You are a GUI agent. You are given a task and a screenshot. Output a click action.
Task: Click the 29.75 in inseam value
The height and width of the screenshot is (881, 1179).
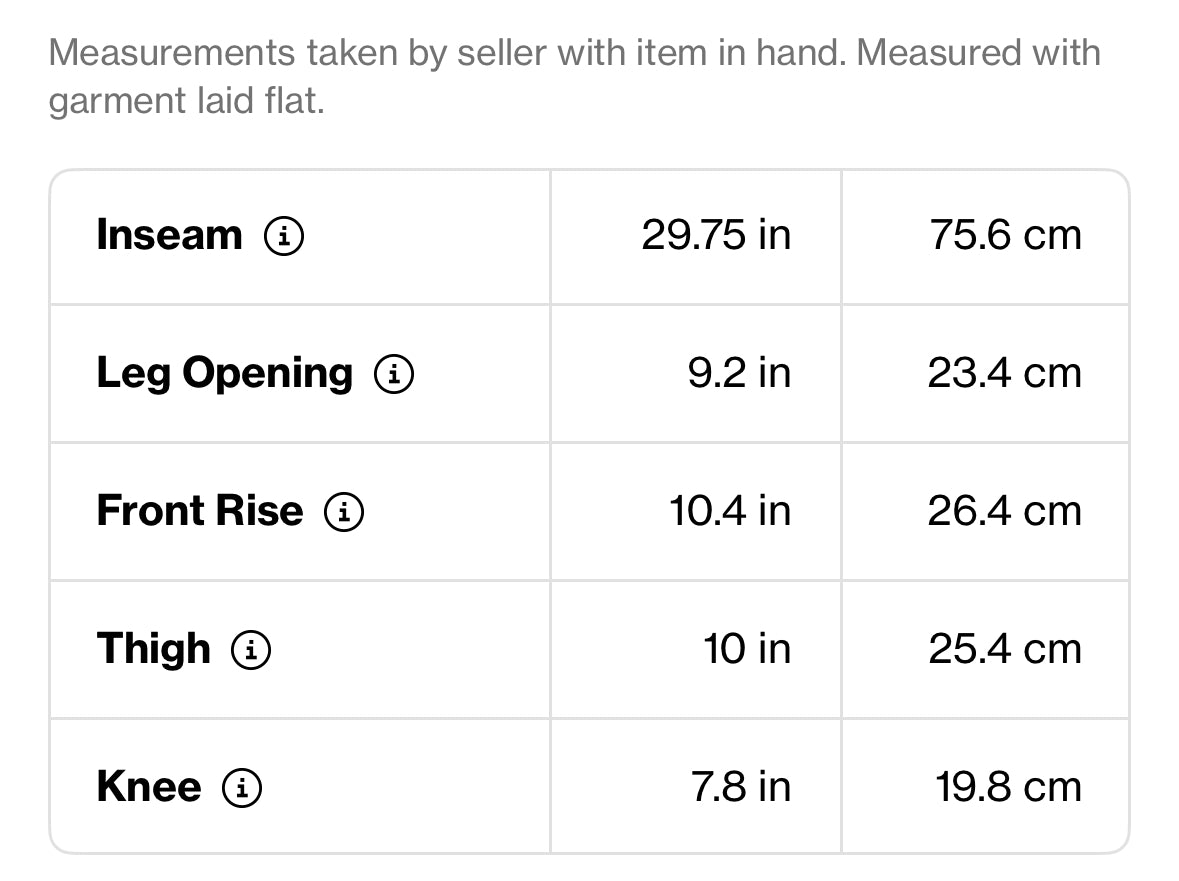click(x=716, y=235)
